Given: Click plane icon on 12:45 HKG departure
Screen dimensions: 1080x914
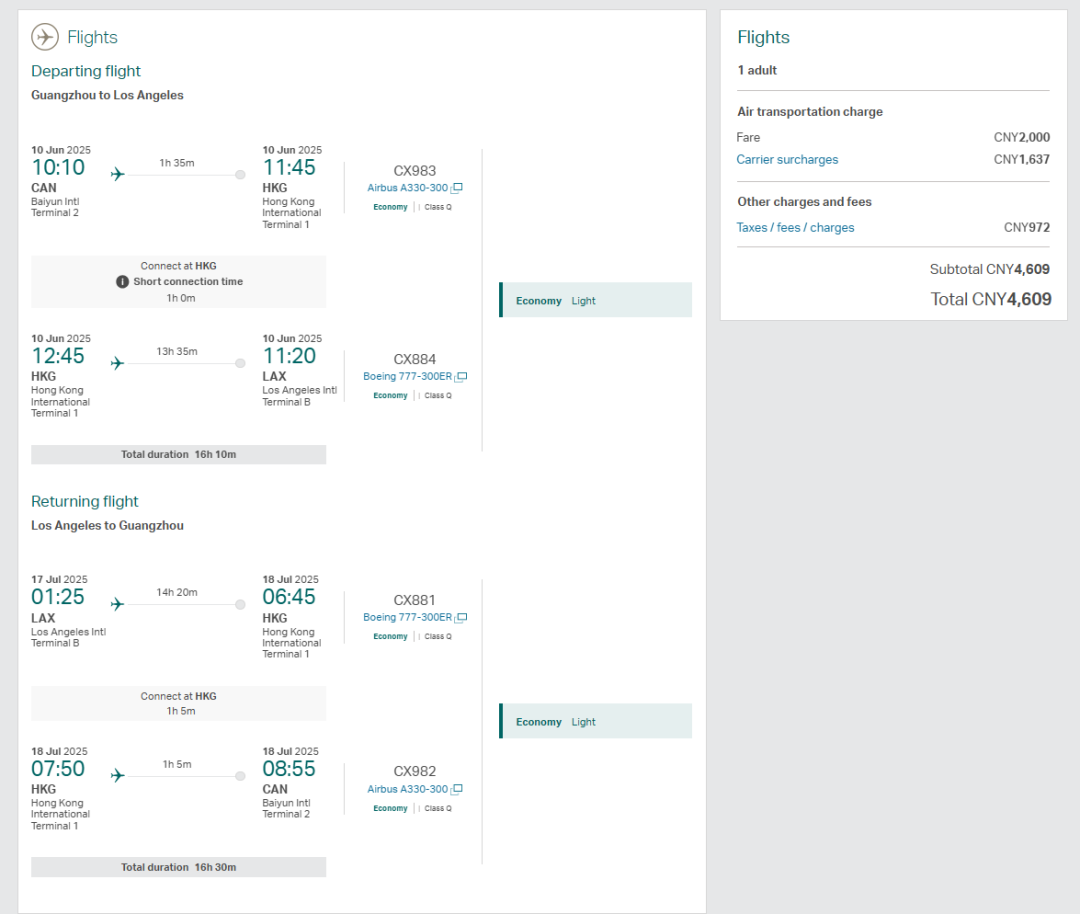Looking at the screenshot, I should point(117,363).
